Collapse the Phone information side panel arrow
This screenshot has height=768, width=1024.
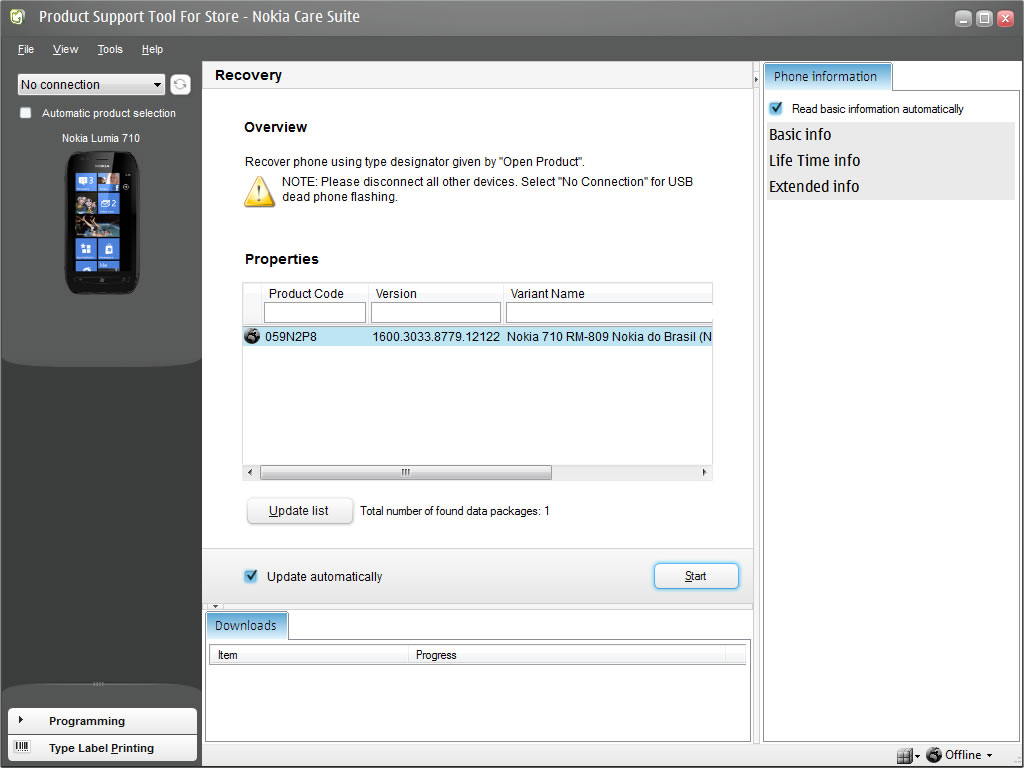(x=756, y=80)
